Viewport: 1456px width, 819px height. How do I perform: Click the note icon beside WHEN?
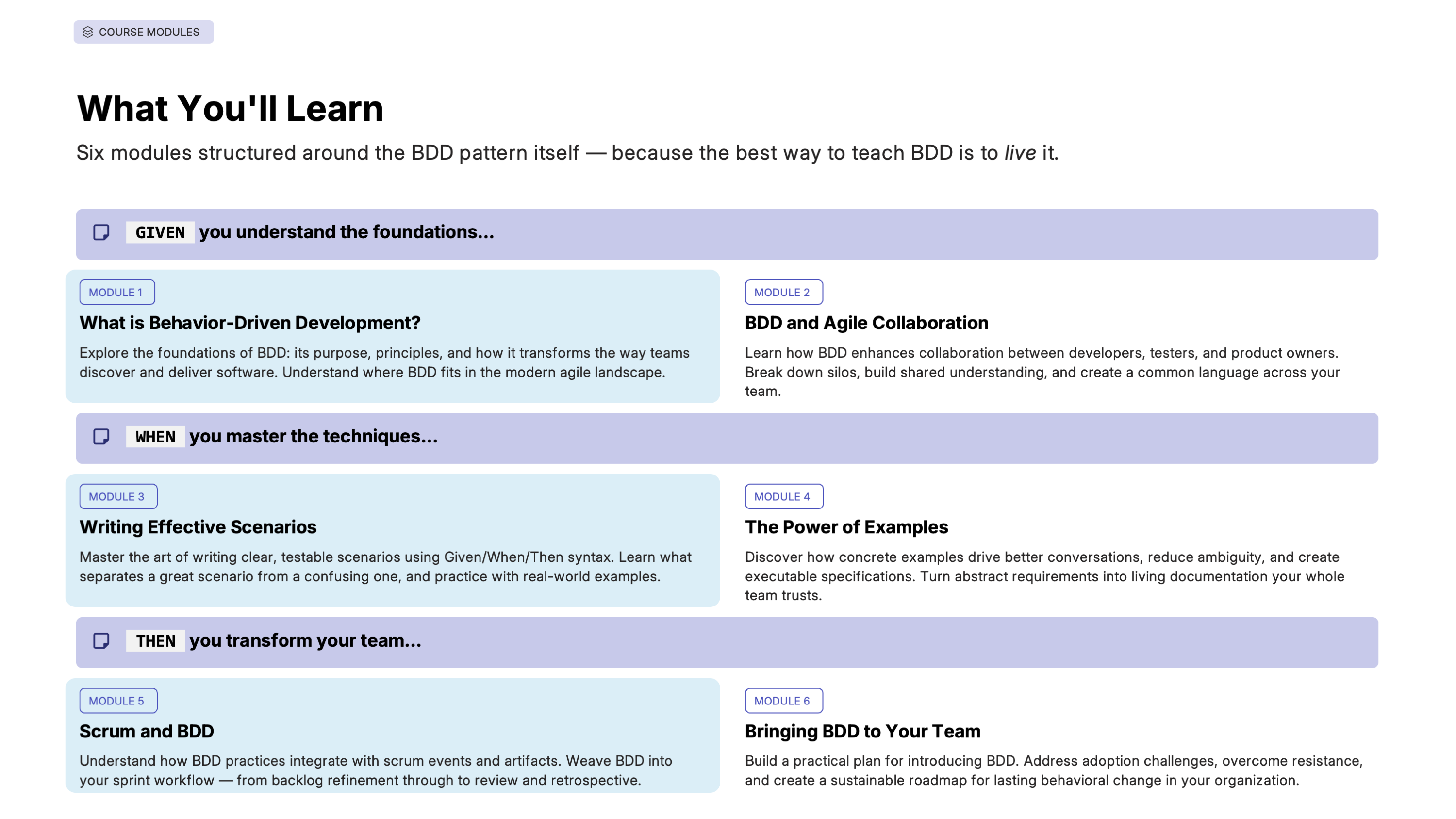pyautogui.click(x=101, y=436)
